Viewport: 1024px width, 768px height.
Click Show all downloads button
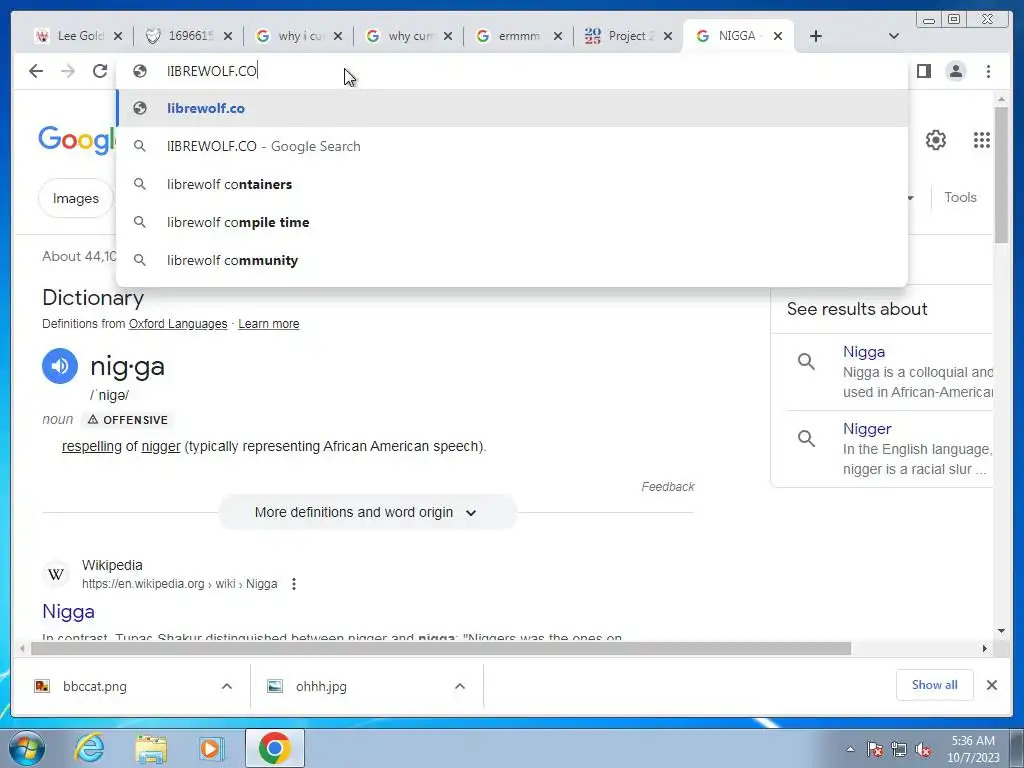tap(935, 684)
